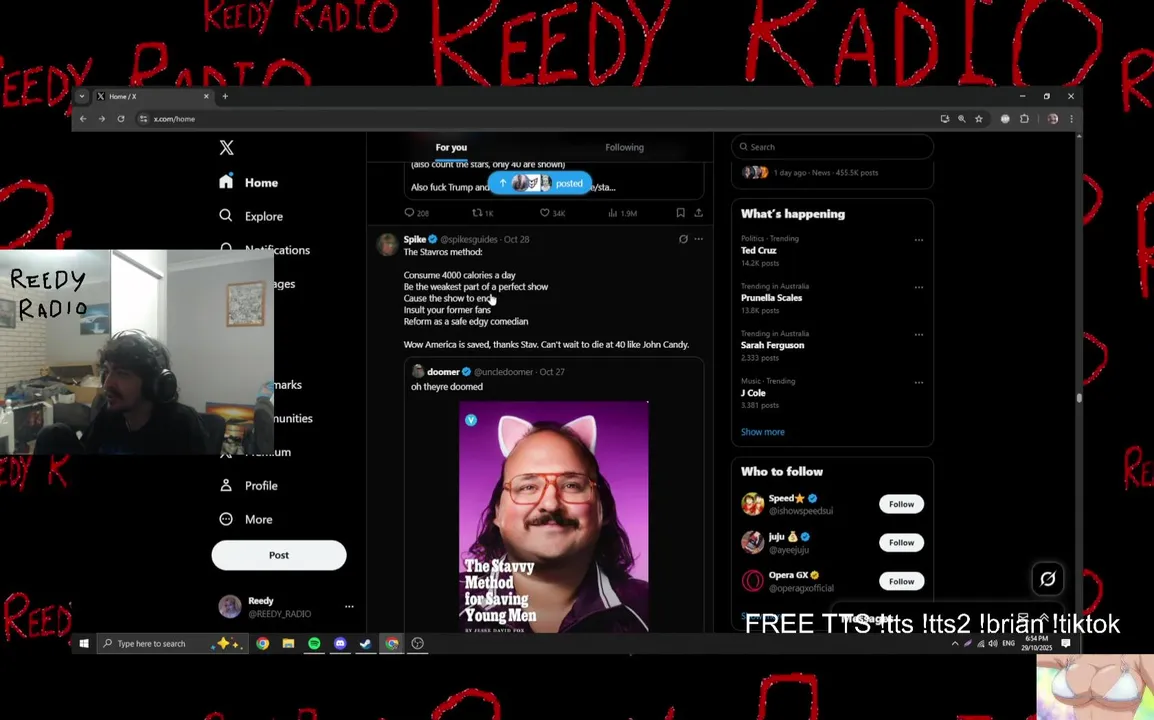Image resolution: width=1154 pixels, height=720 pixels.
Task: Open Profile in the sidebar
Action: [x=249, y=485]
